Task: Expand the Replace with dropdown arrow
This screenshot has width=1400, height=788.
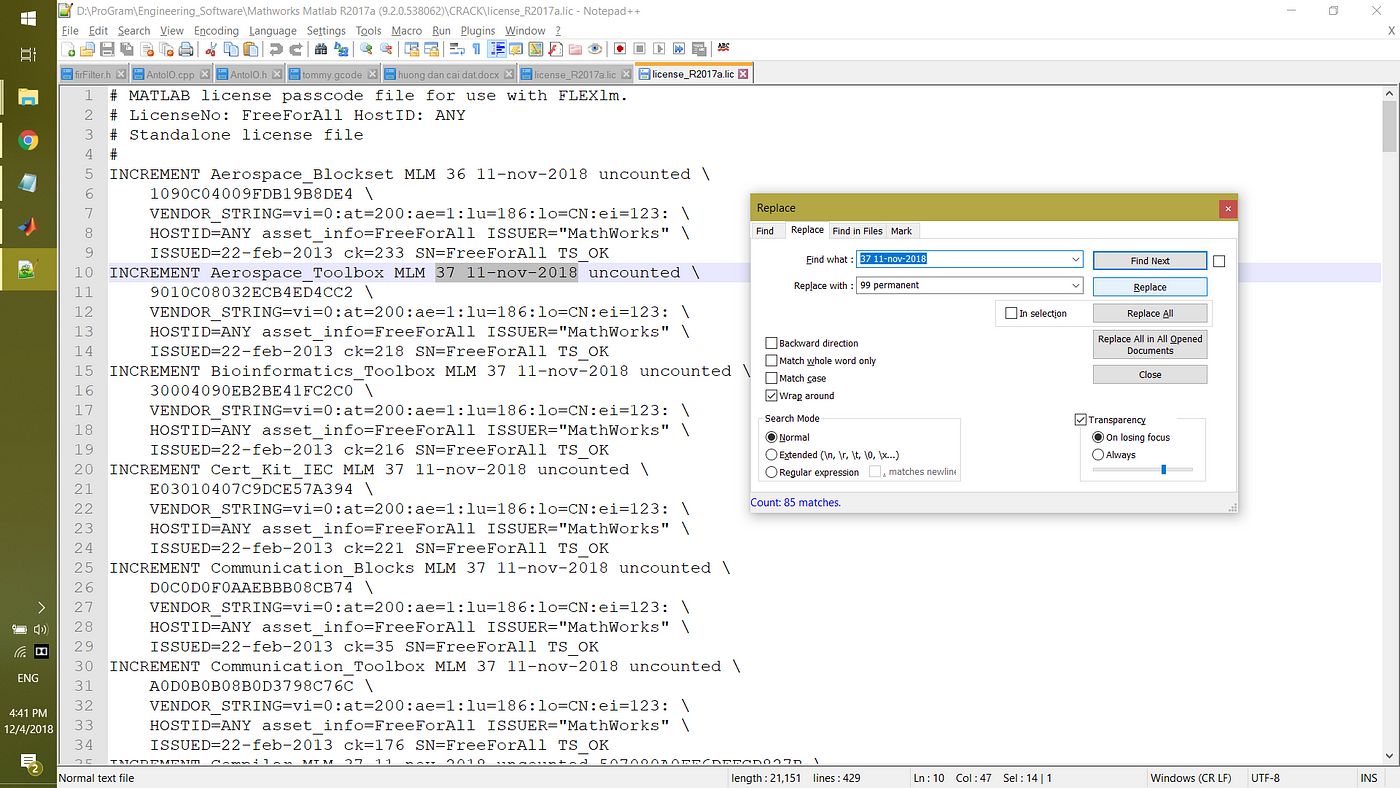Action: pos(1076,285)
